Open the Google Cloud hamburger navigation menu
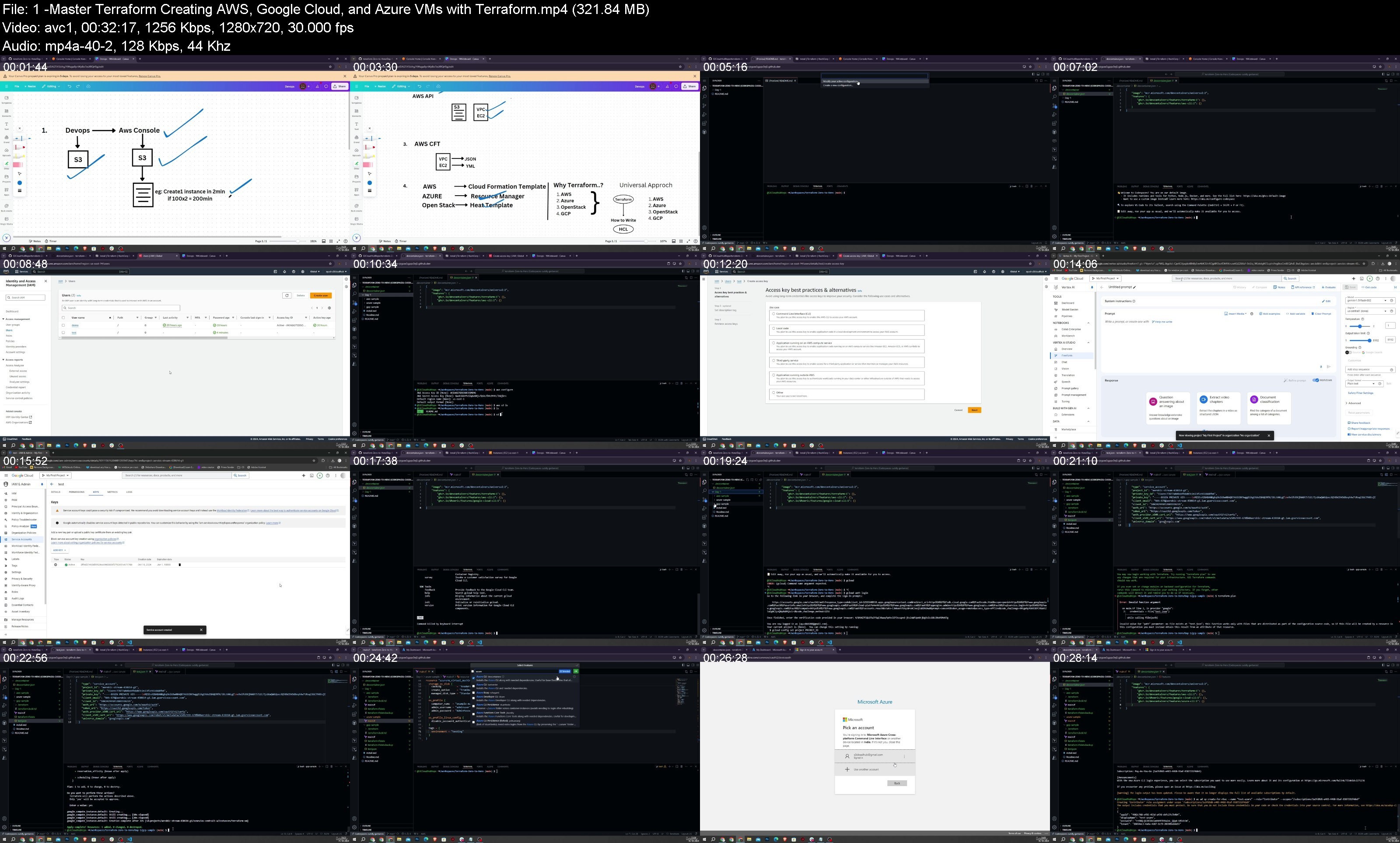The width and height of the screenshot is (1400, 843). [1056, 279]
